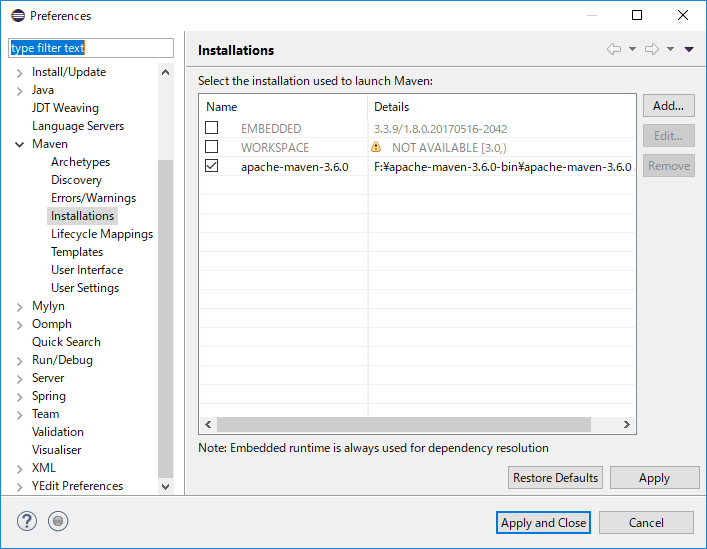Uncheck the apache-maven-3.6.0 checkbox
The image size is (707, 549).
tap(211, 166)
